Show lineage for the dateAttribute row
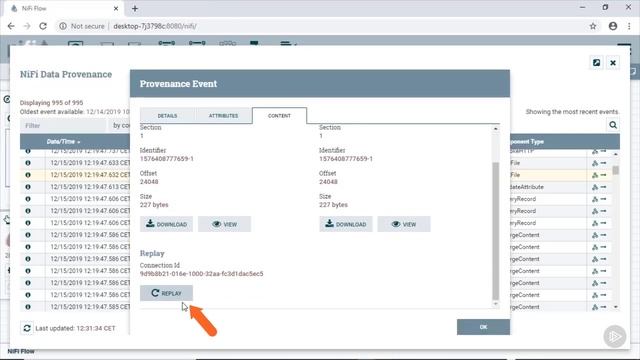This screenshot has width=640, height=360. pyautogui.click(x=595, y=187)
